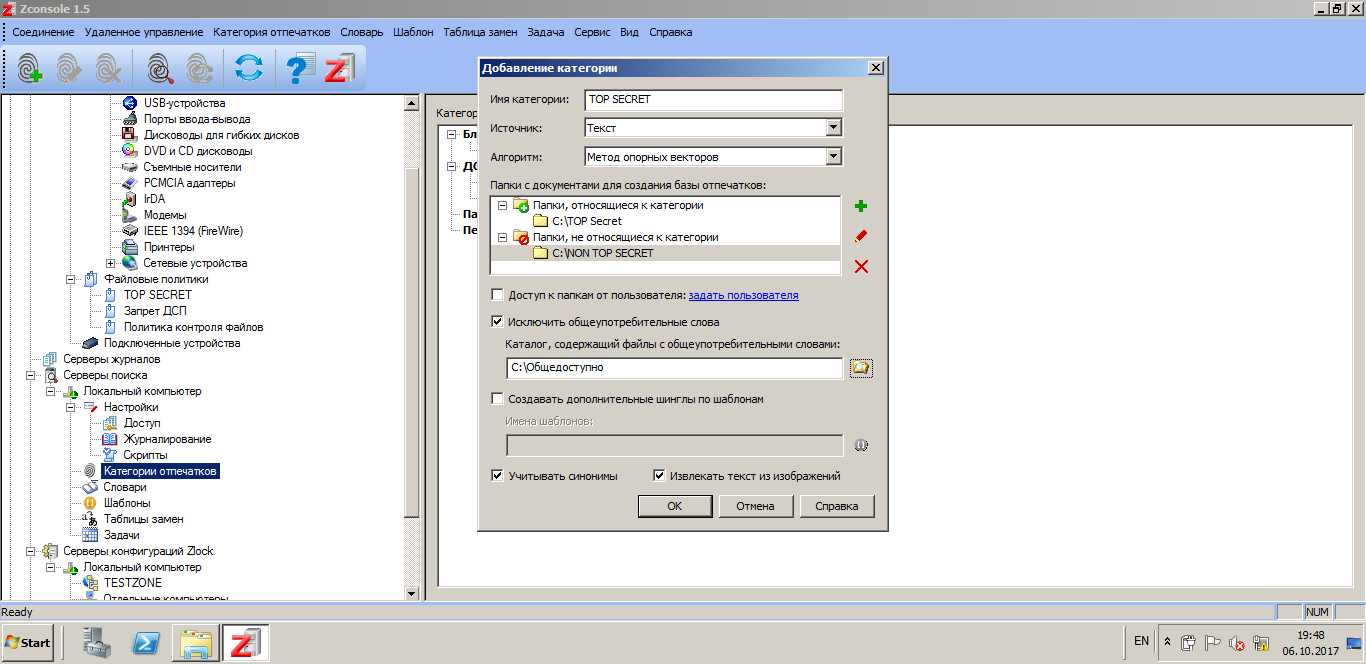Expand Сетевые устройства tree node

[110, 263]
